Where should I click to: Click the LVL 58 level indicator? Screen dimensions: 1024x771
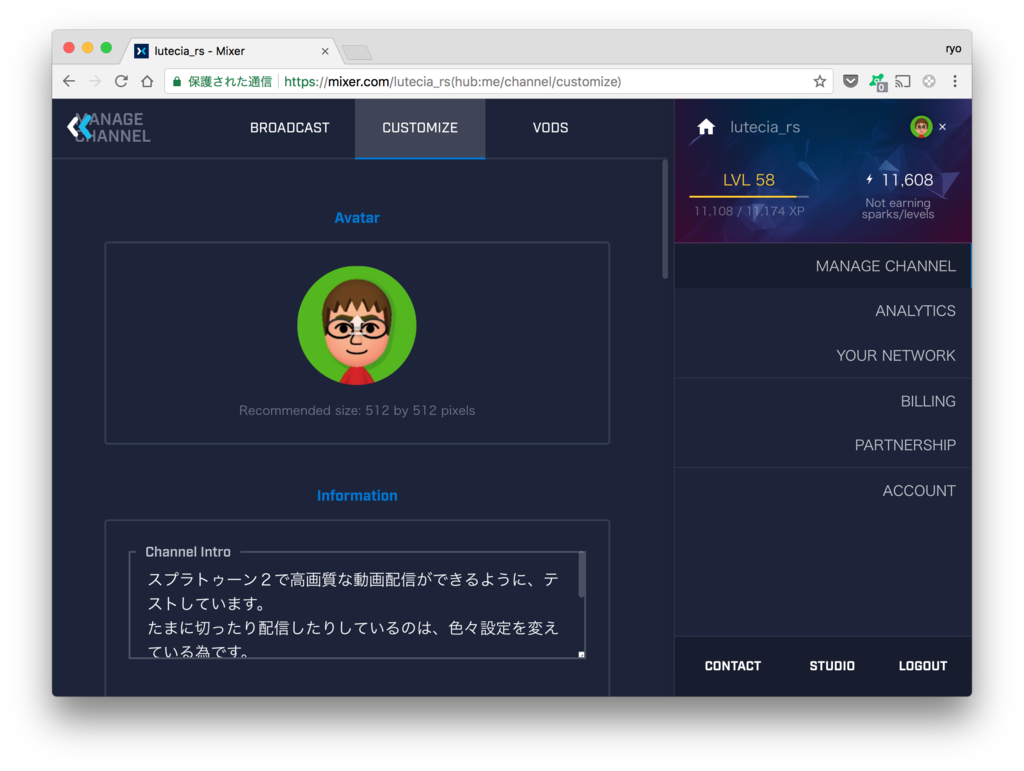coord(748,180)
